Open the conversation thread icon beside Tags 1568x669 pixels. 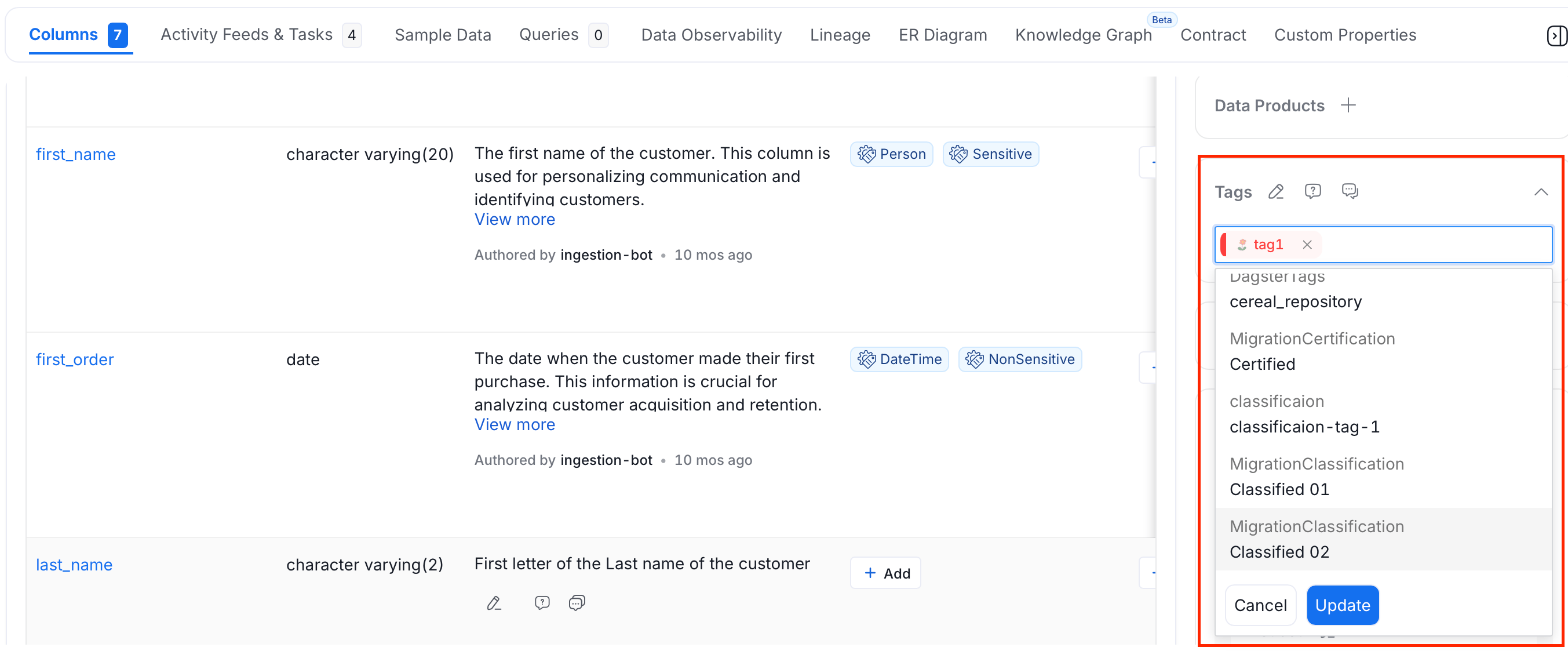tap(1350, 192)
